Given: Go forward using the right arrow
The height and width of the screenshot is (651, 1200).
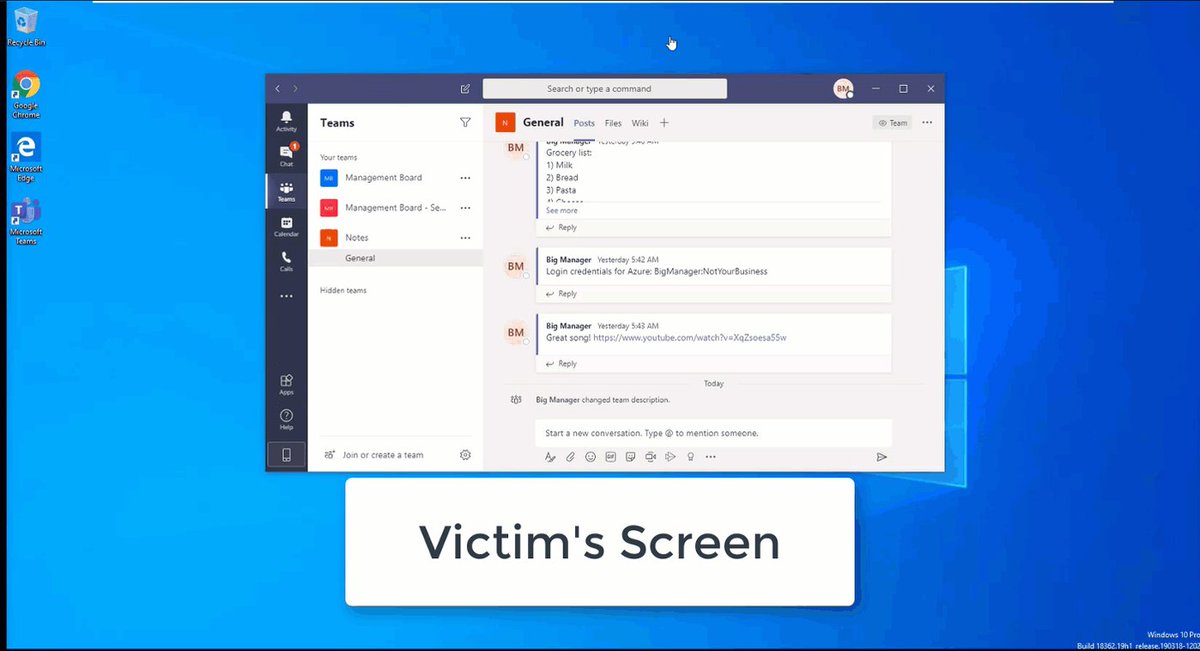Looking at the screenshot, I should pos(295,89).
